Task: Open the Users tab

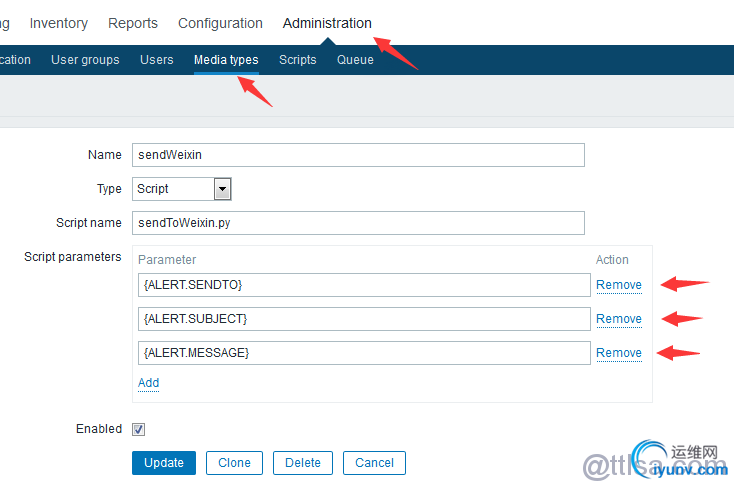Action: tap(157, 60)
